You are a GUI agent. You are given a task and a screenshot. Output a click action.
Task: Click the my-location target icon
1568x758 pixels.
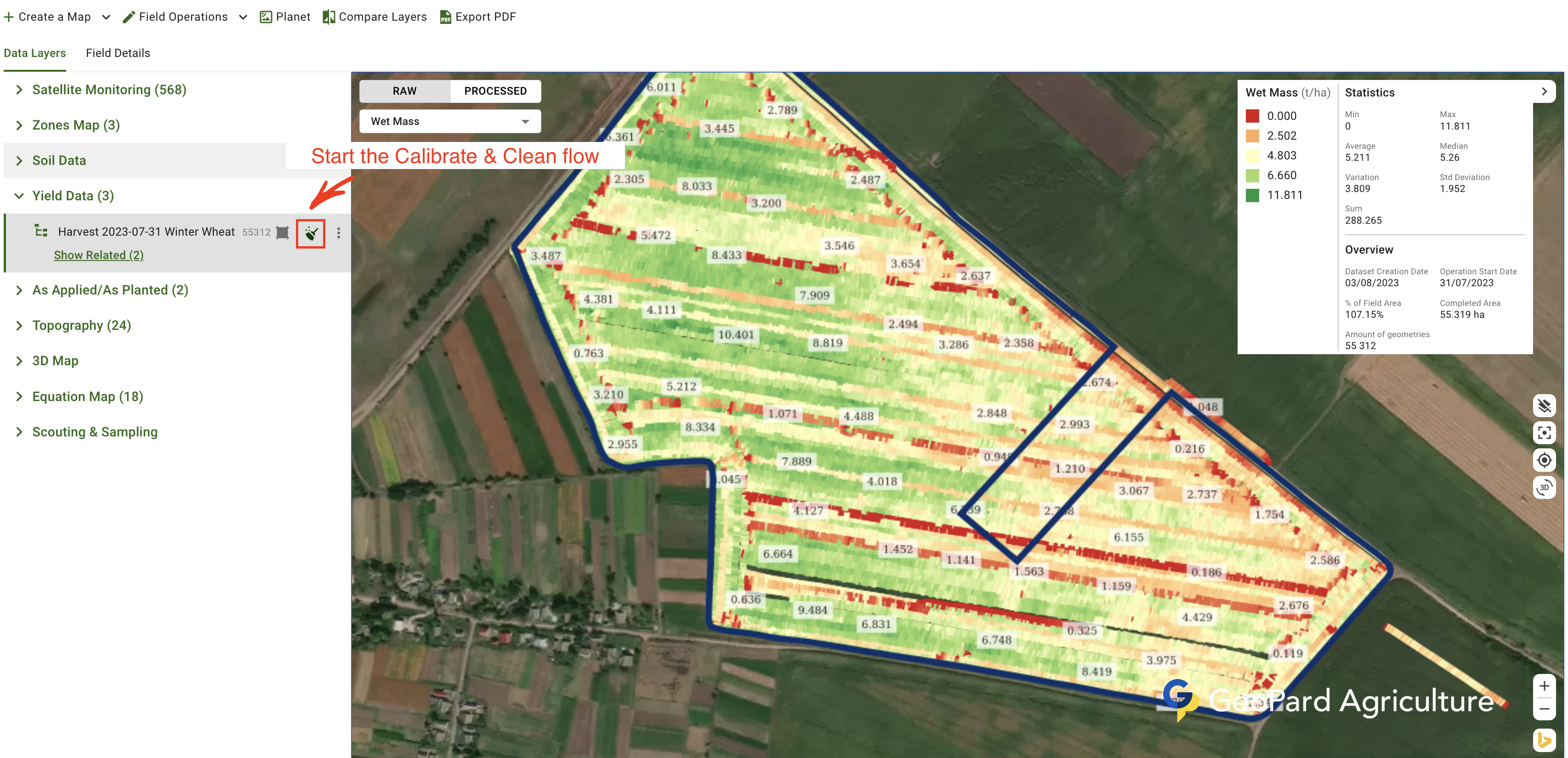pos(1544,460)
